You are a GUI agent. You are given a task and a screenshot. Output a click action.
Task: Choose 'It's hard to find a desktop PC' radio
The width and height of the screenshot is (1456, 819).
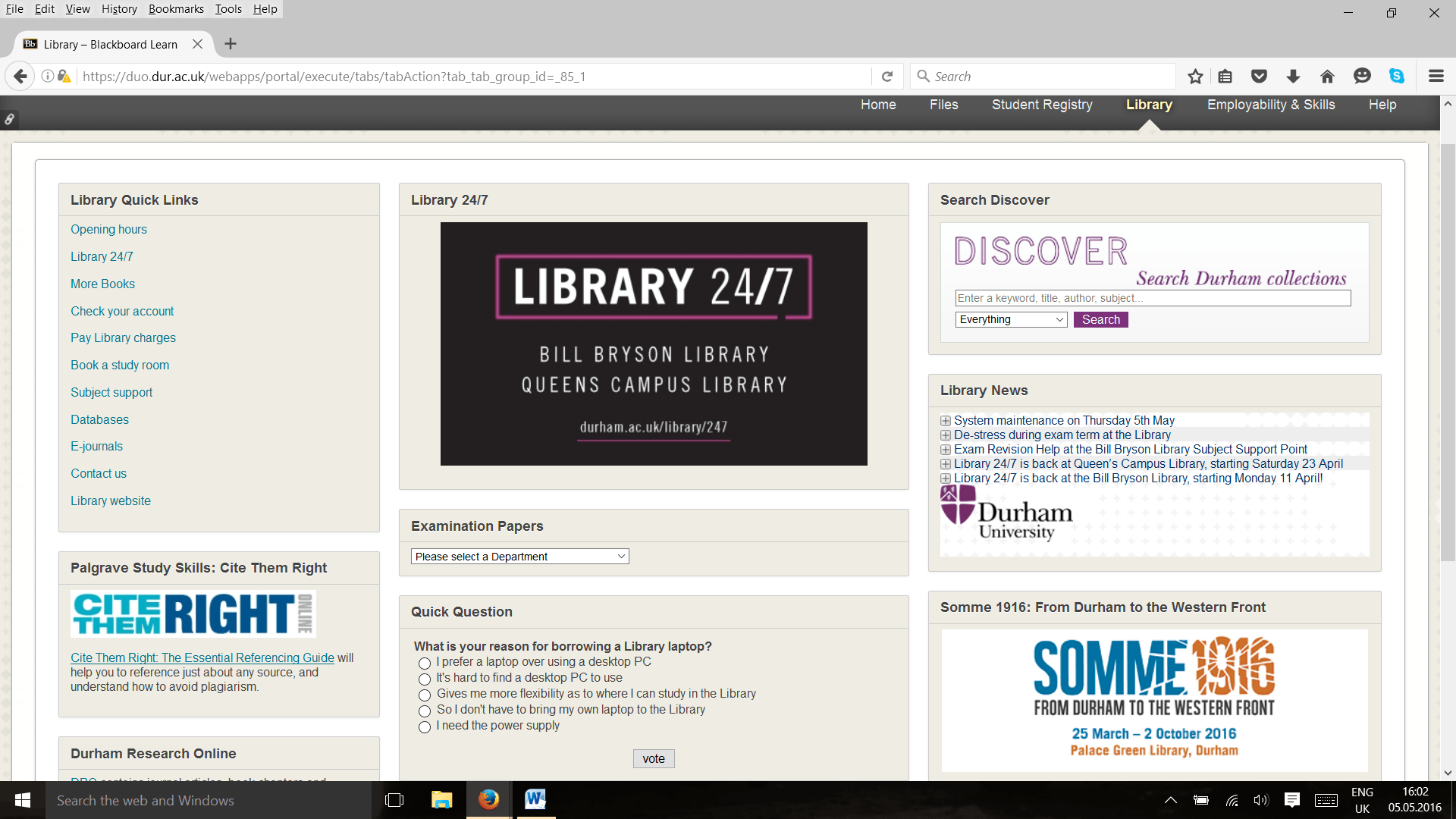[x=425, y=679]
